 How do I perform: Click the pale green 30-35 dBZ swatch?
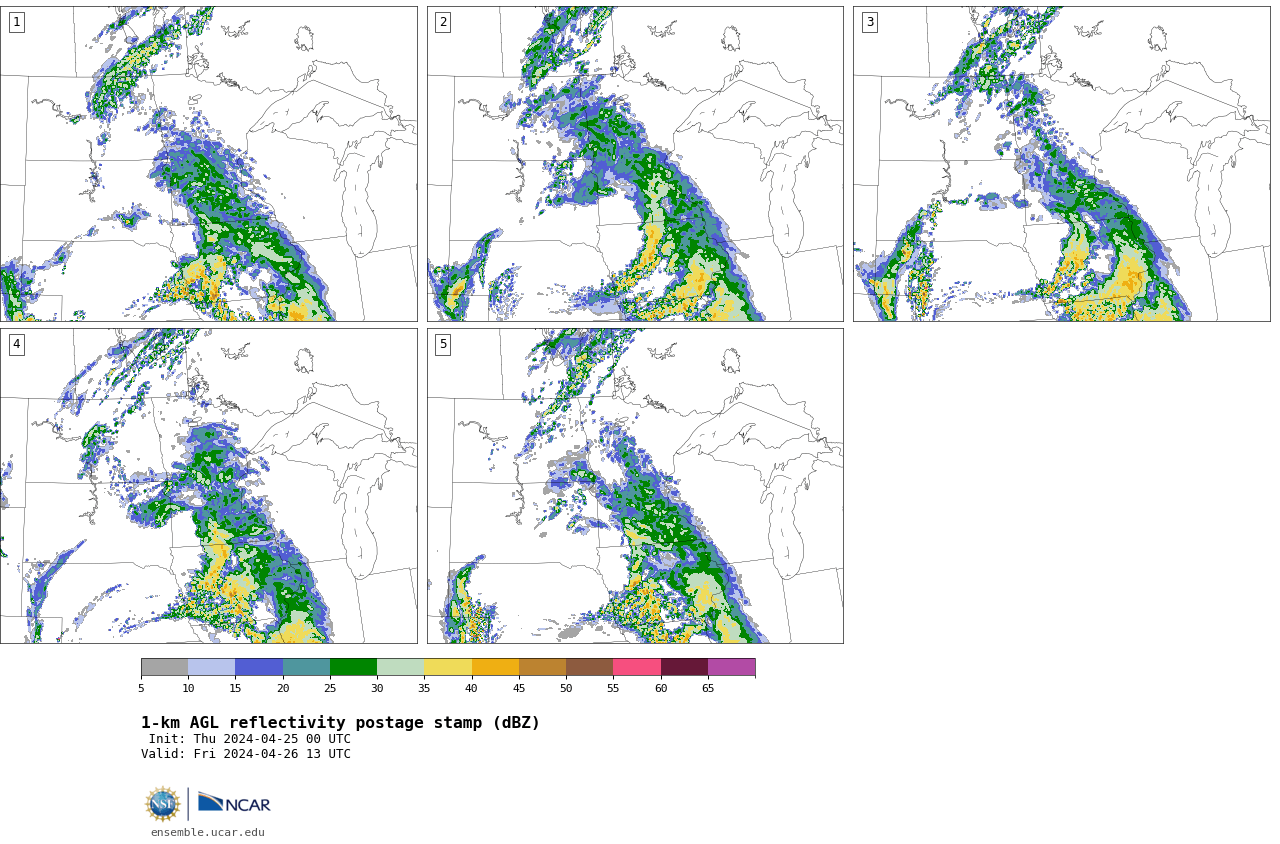[x=400, y=667]
